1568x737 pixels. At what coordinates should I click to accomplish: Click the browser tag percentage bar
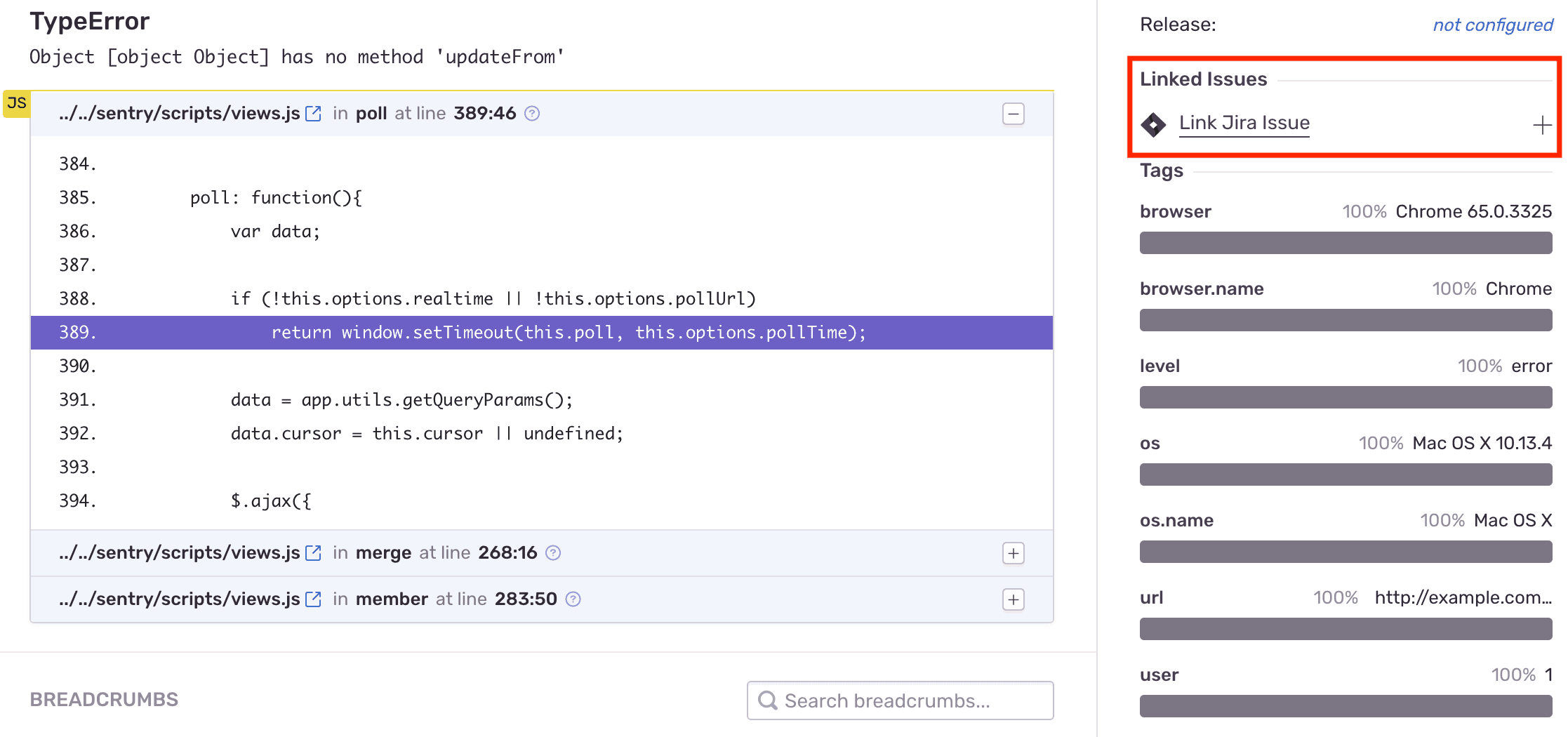click(1345, 243)
